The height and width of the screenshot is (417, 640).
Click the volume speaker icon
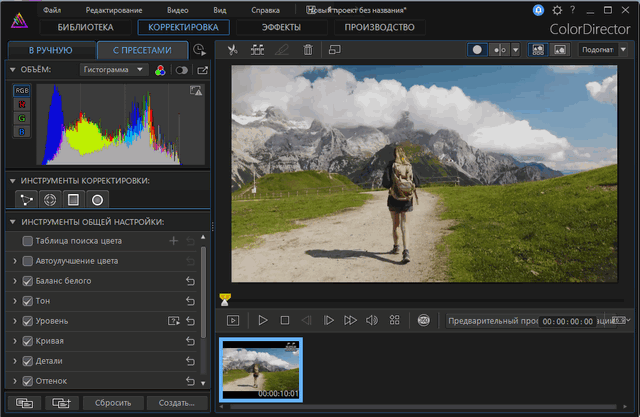(x=372, y=320)
